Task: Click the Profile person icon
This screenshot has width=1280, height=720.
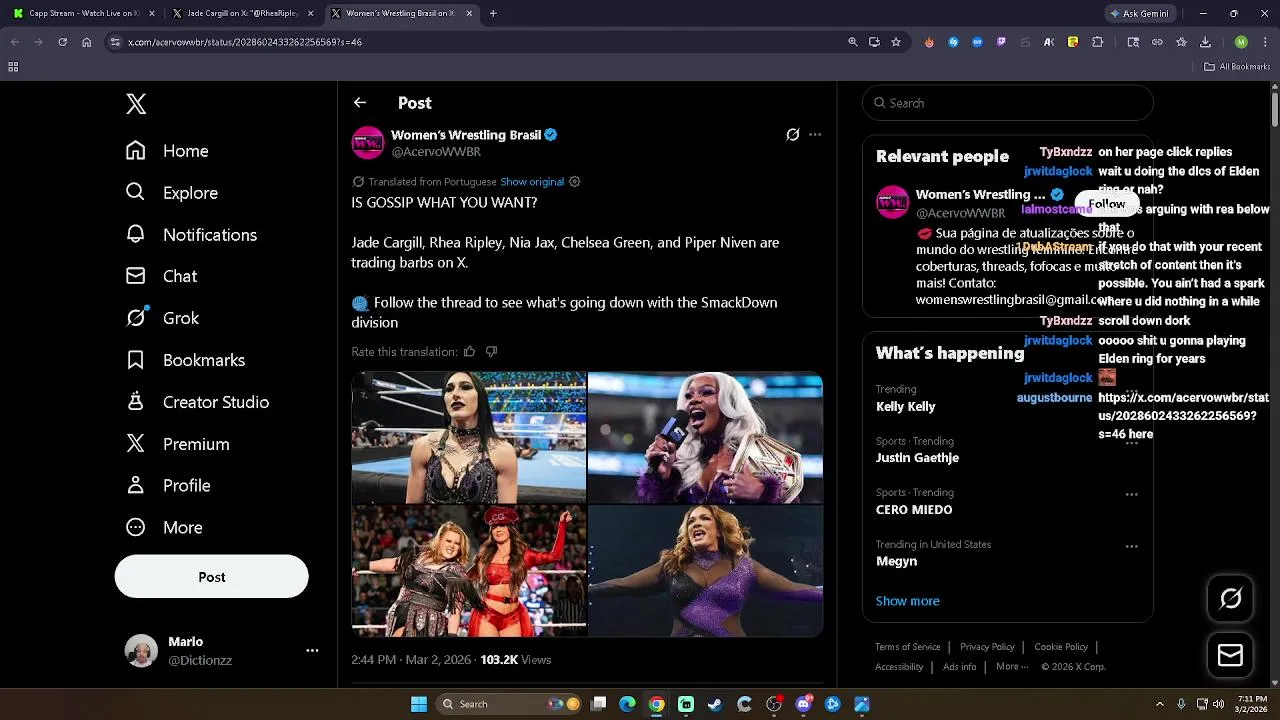Action: [136, 485]
